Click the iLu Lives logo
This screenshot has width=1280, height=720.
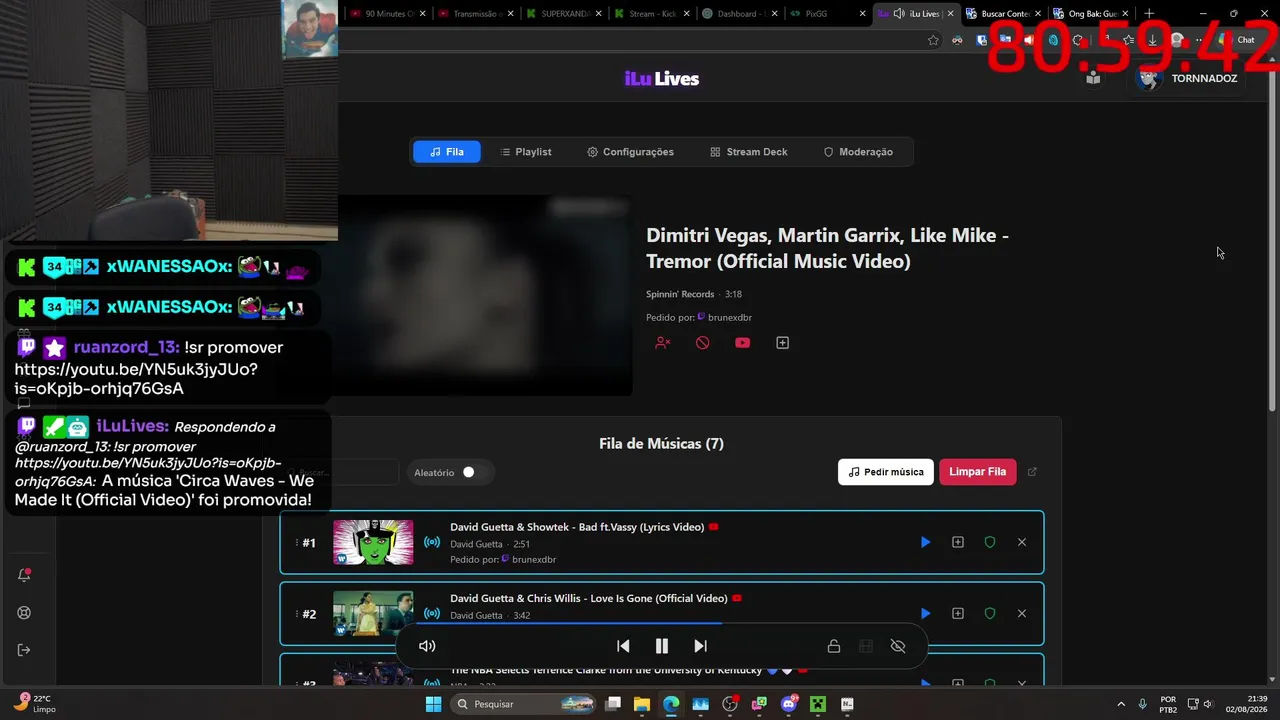click(x=662, y=79)
